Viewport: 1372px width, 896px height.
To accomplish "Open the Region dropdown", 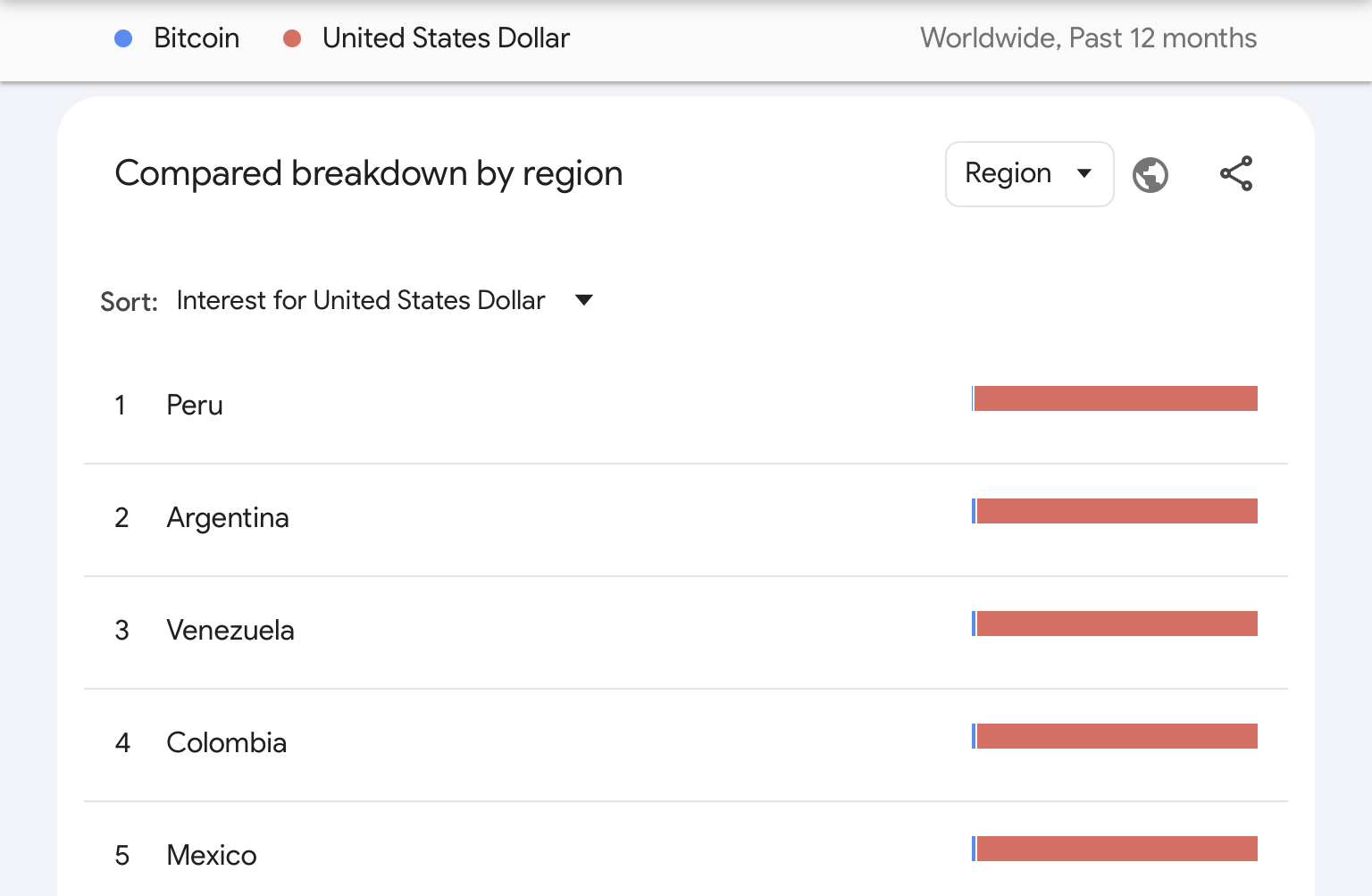I will (1029, 173).
